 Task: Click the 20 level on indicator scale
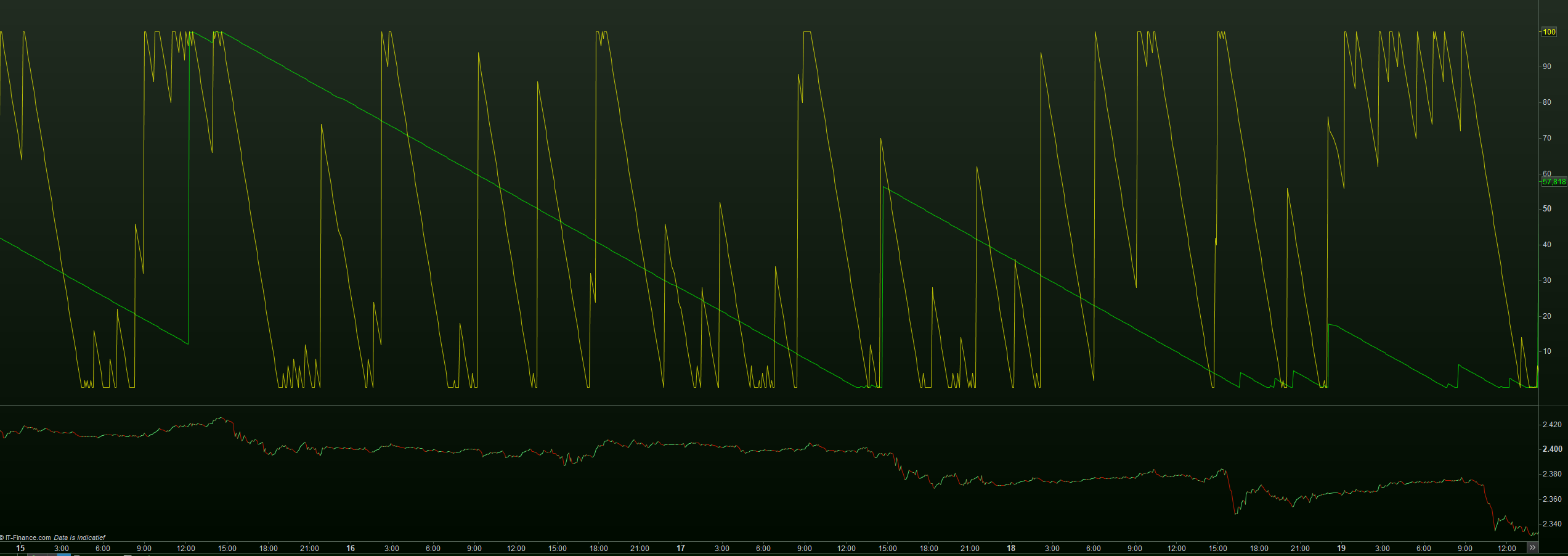1547,316
